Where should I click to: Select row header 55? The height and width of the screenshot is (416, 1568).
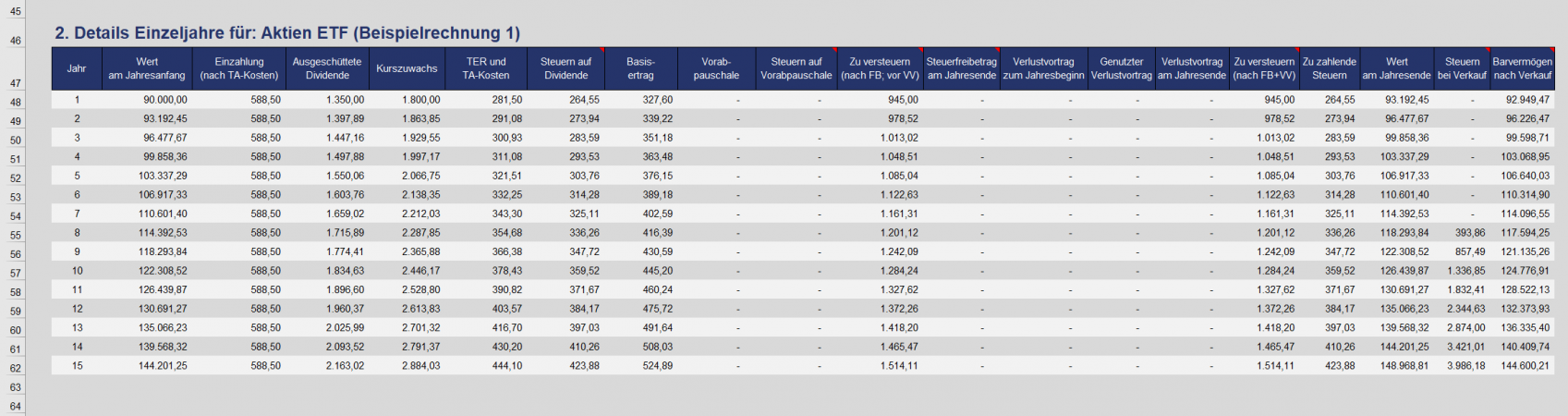[15, 235]
